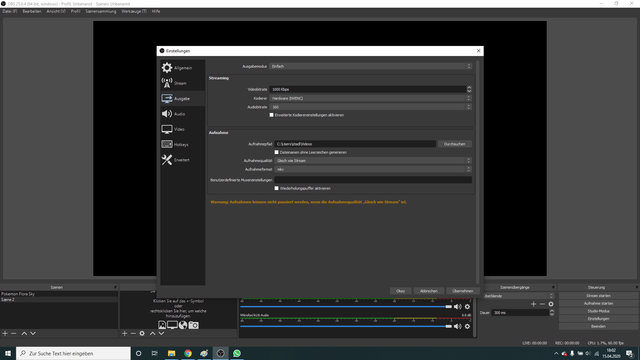Image resolution: width=640 pixels, height=360 pixels.
Task: Remove selected scene with minus icon
Action: 13,333
